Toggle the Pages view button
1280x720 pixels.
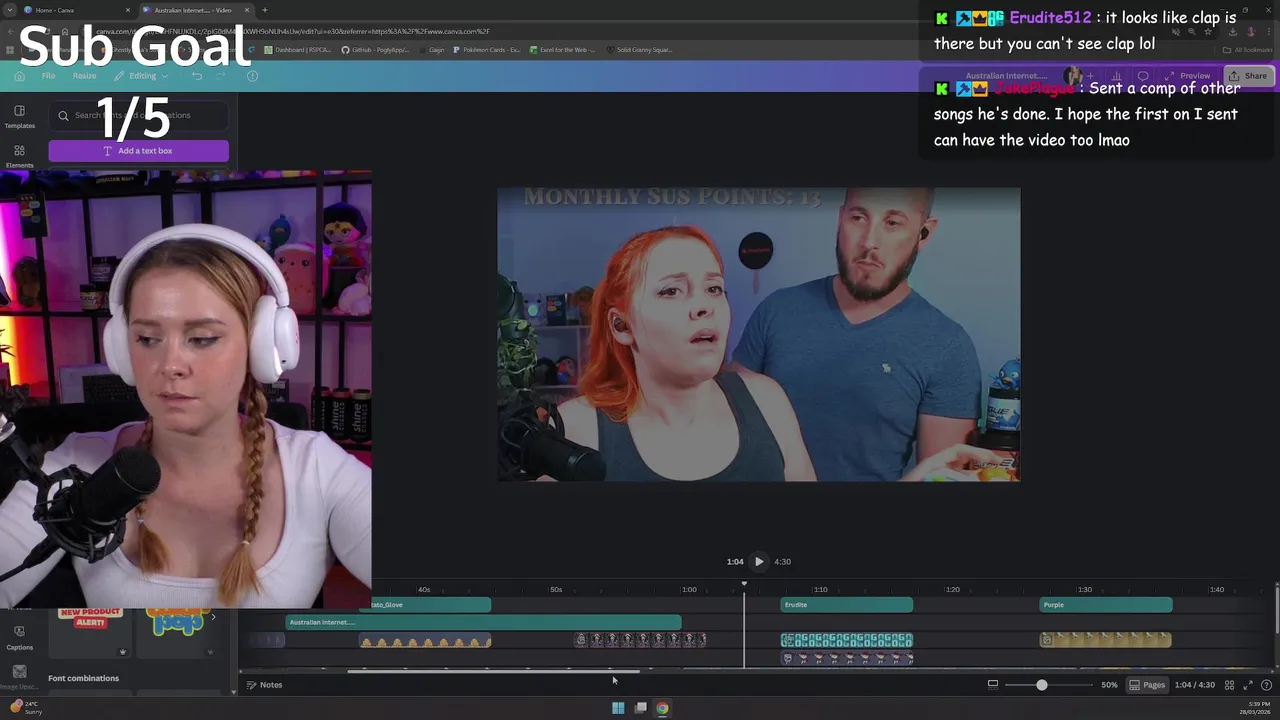point(1147,685)
